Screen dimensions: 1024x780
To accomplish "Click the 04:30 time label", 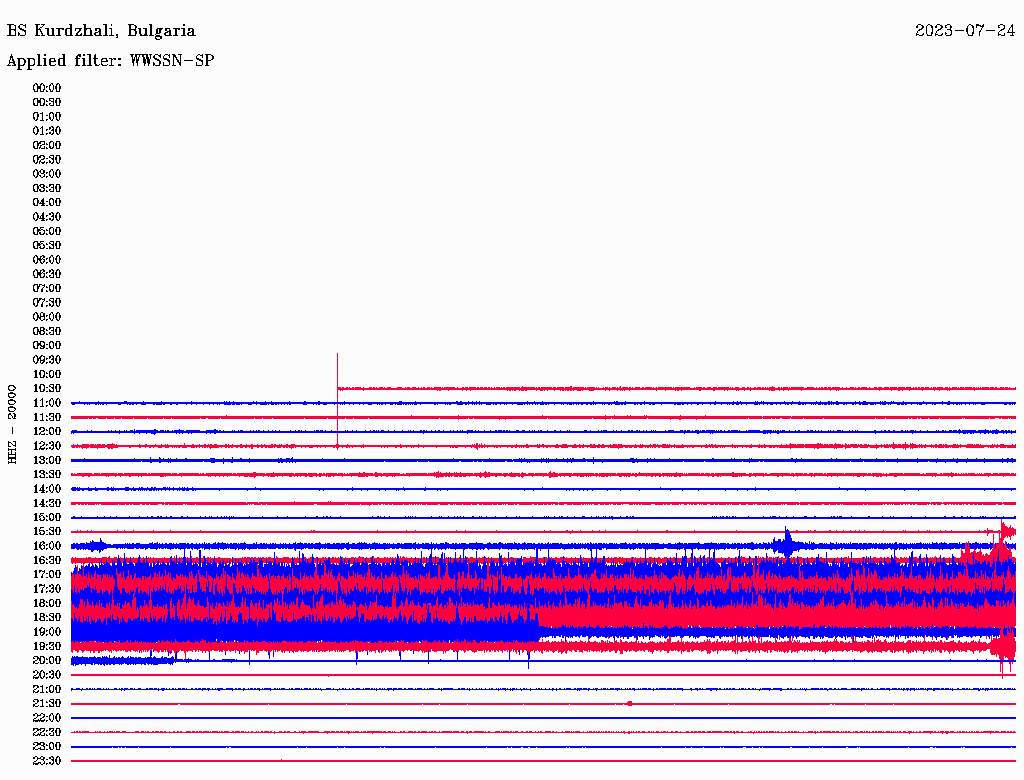I will (47, 216).
